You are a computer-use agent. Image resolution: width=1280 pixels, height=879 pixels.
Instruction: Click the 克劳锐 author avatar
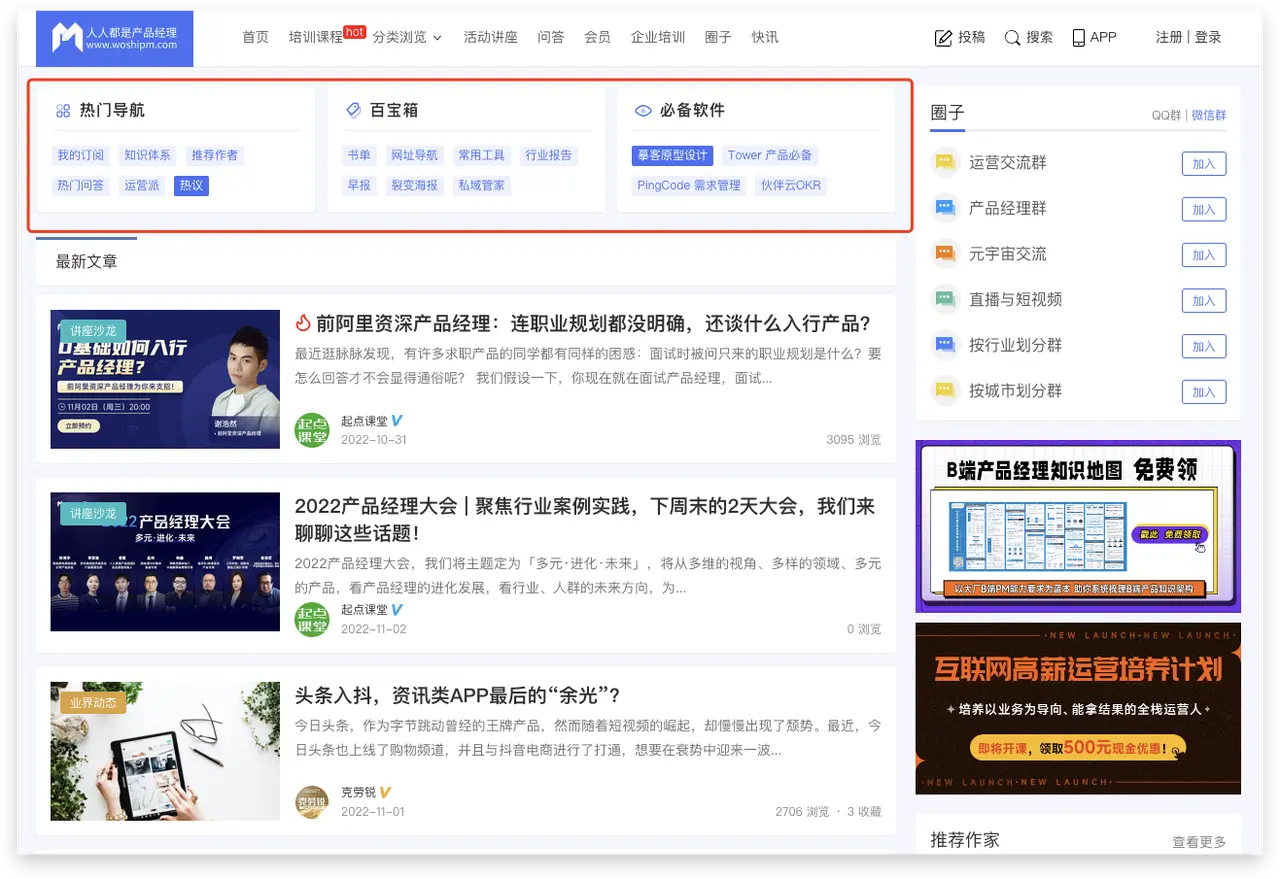312,802
